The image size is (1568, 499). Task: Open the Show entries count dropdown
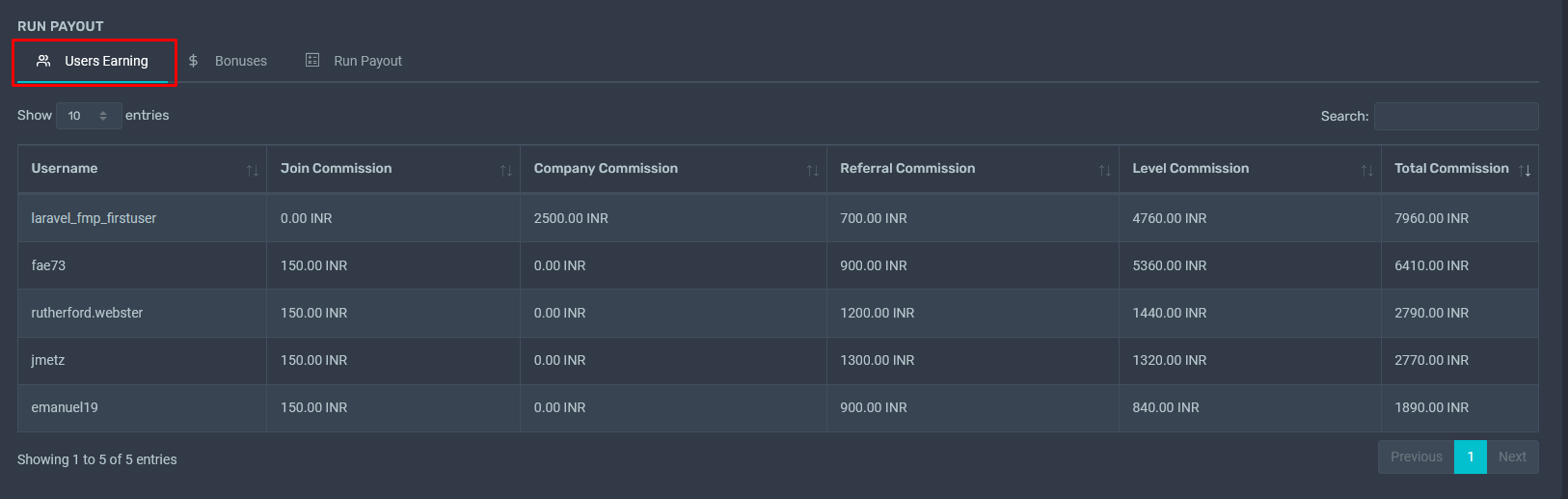pos(88,116)
